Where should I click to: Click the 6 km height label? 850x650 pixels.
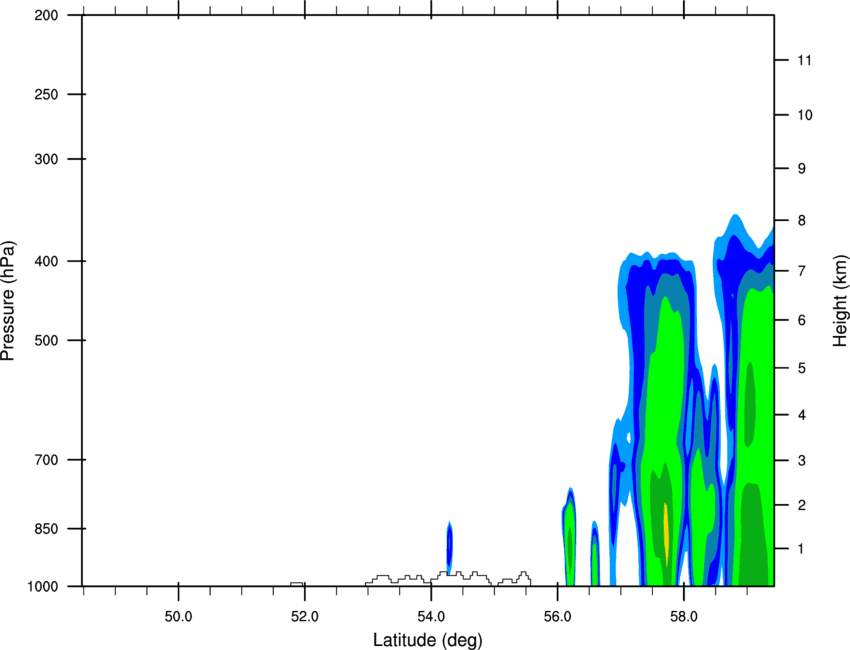[x=802, y=320]
